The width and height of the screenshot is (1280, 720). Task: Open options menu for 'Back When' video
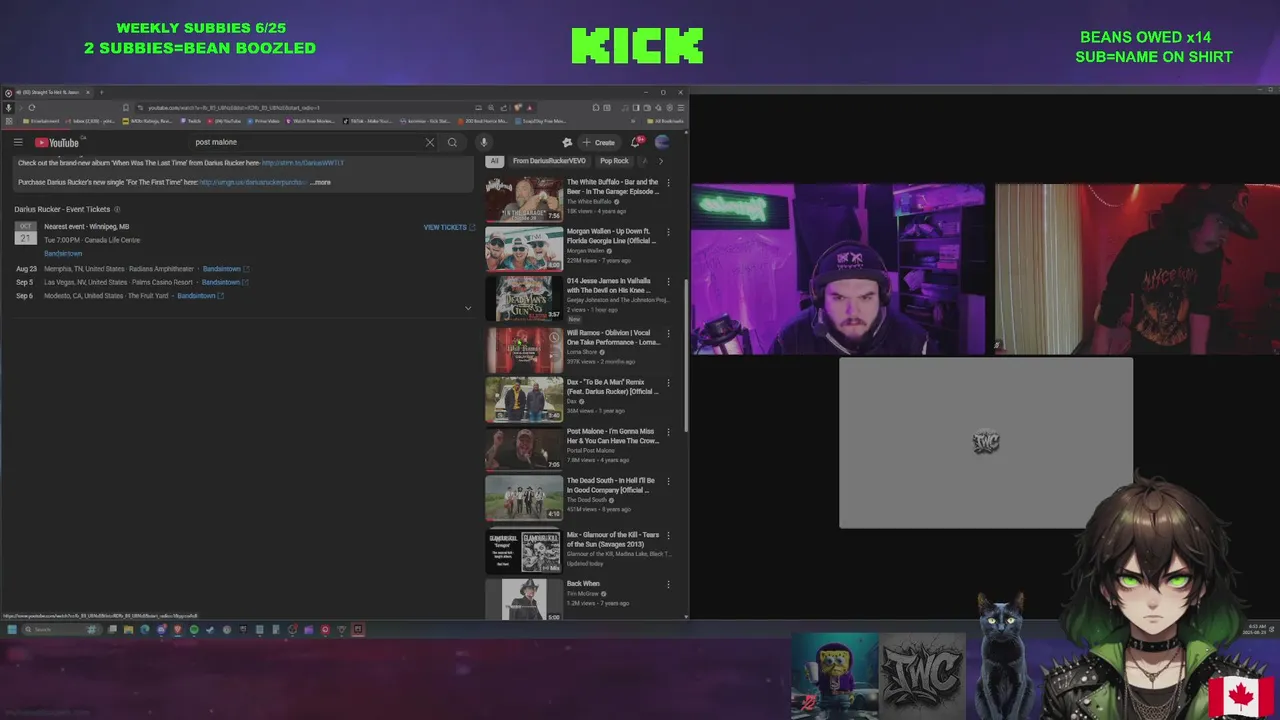(669, 584)
